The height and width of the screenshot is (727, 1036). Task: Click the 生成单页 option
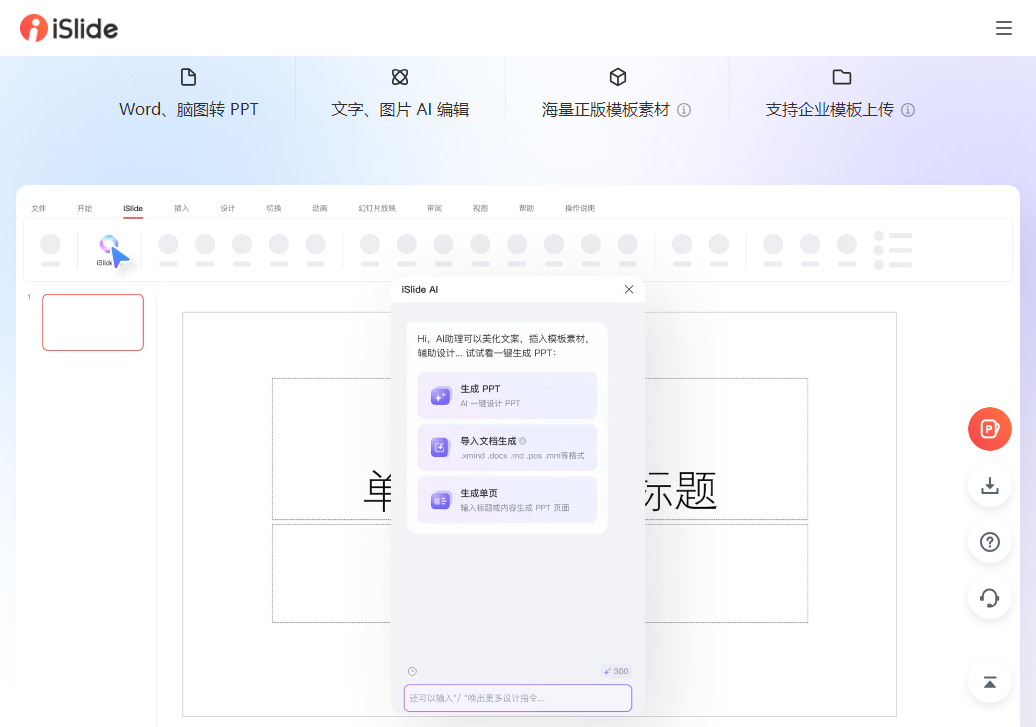[507, 500]
